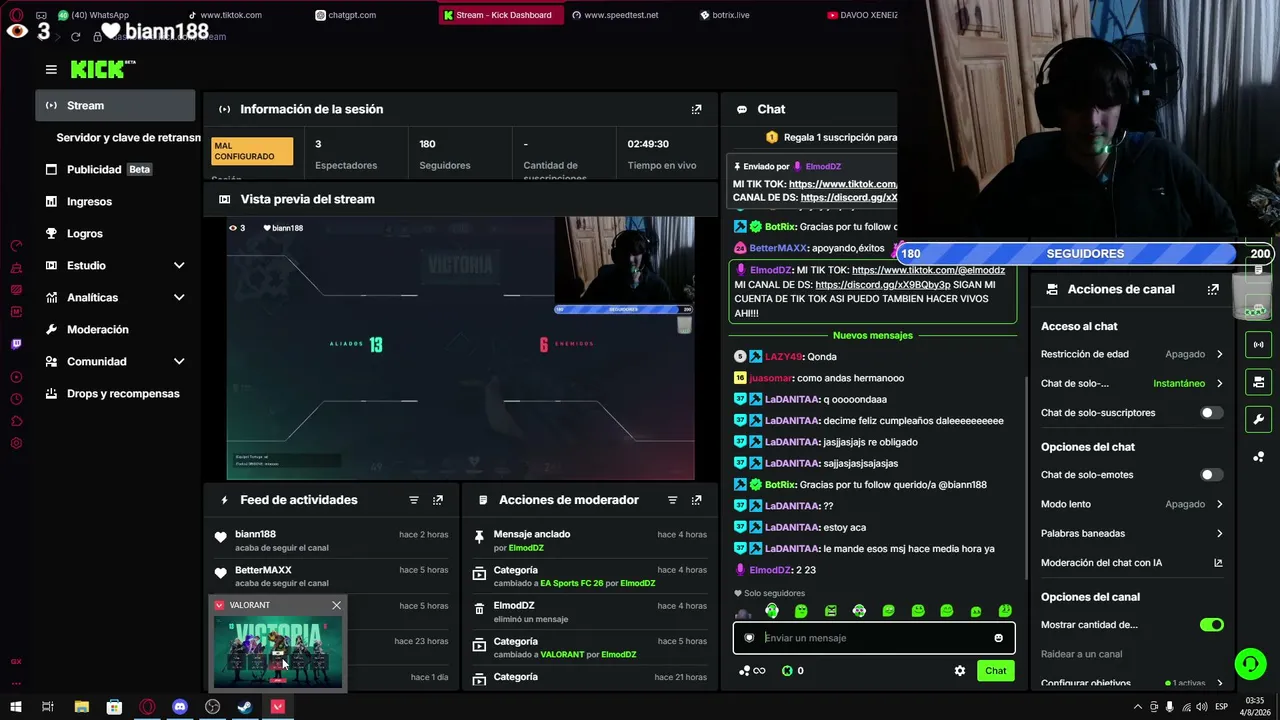Screen dimensions: 1280x720
Task: Click the Kick logo
Action: (x=103, y=69)
